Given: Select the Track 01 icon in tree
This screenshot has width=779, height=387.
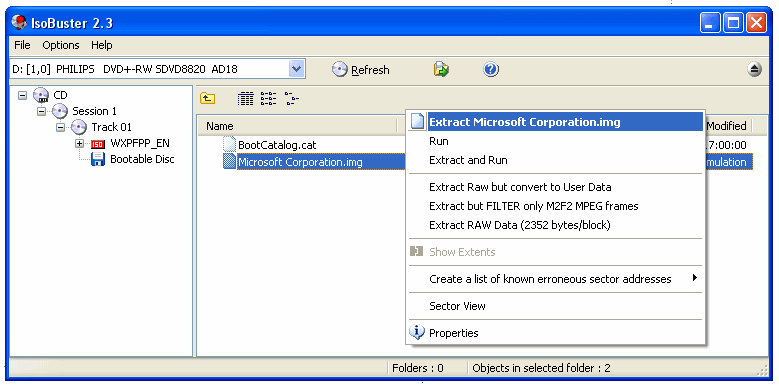Looking at the screenshot, I should tap(78, 127).
